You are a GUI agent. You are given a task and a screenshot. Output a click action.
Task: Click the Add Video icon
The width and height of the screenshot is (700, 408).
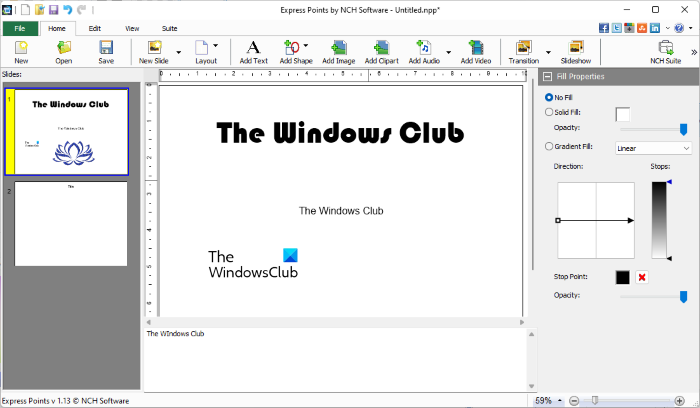(476, 52)
